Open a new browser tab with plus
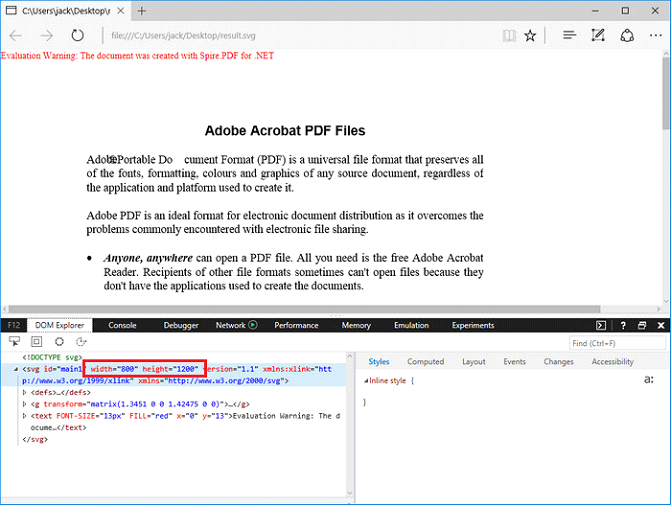671x505 pixels. coord(142,11)
